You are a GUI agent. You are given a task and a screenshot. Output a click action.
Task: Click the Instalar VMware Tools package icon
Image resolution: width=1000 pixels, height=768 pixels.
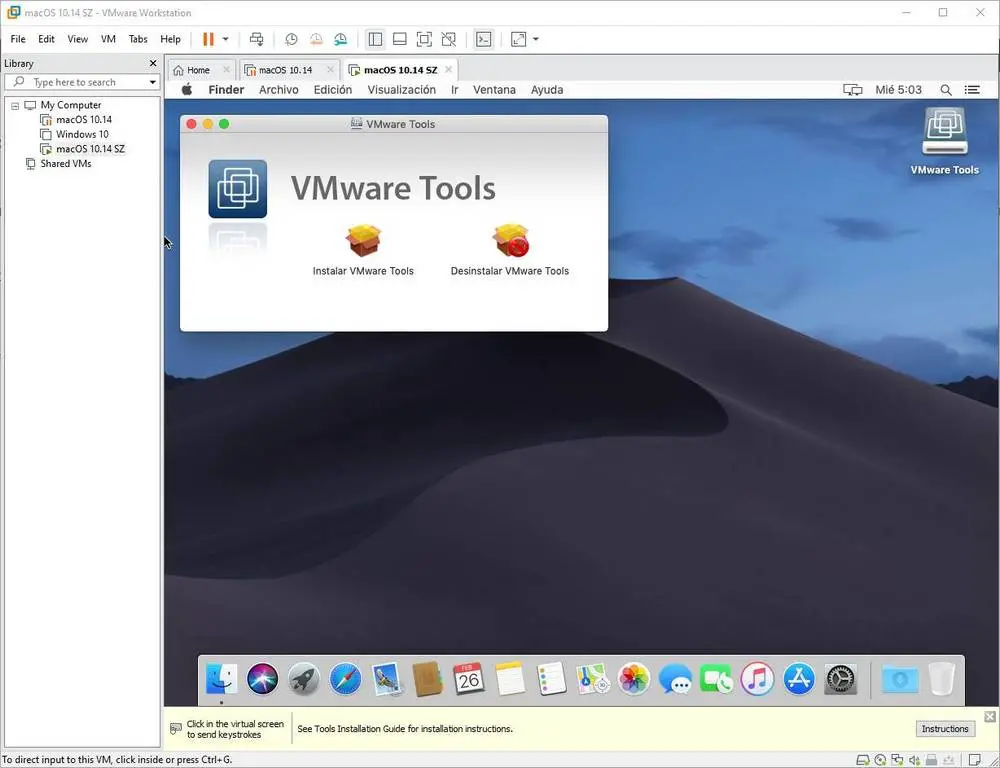tap(364, 240)
